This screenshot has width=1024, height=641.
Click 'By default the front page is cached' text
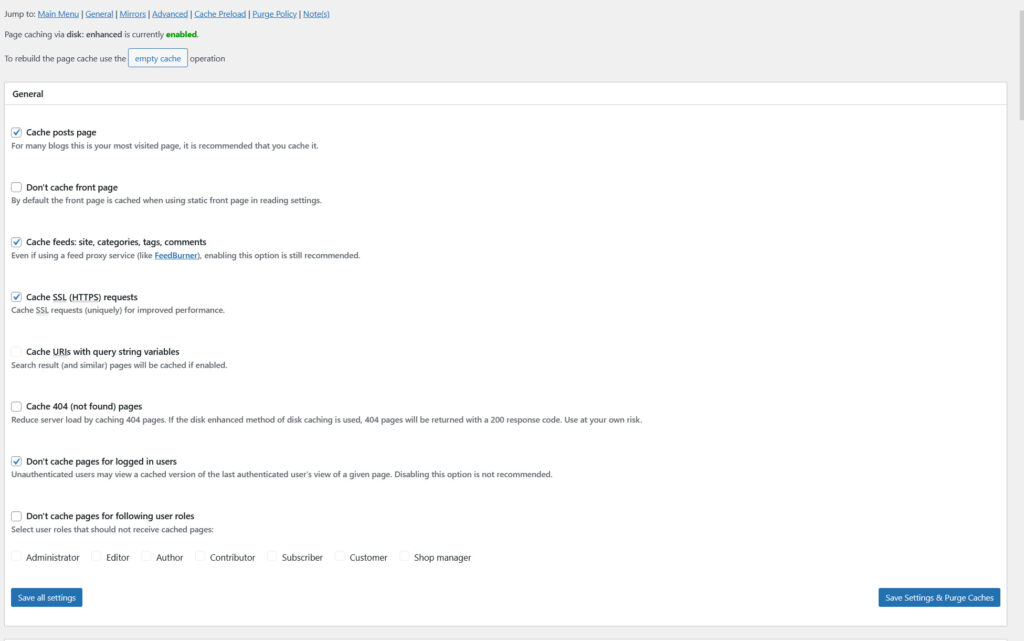pyautogui.click(x=167, y=200)
